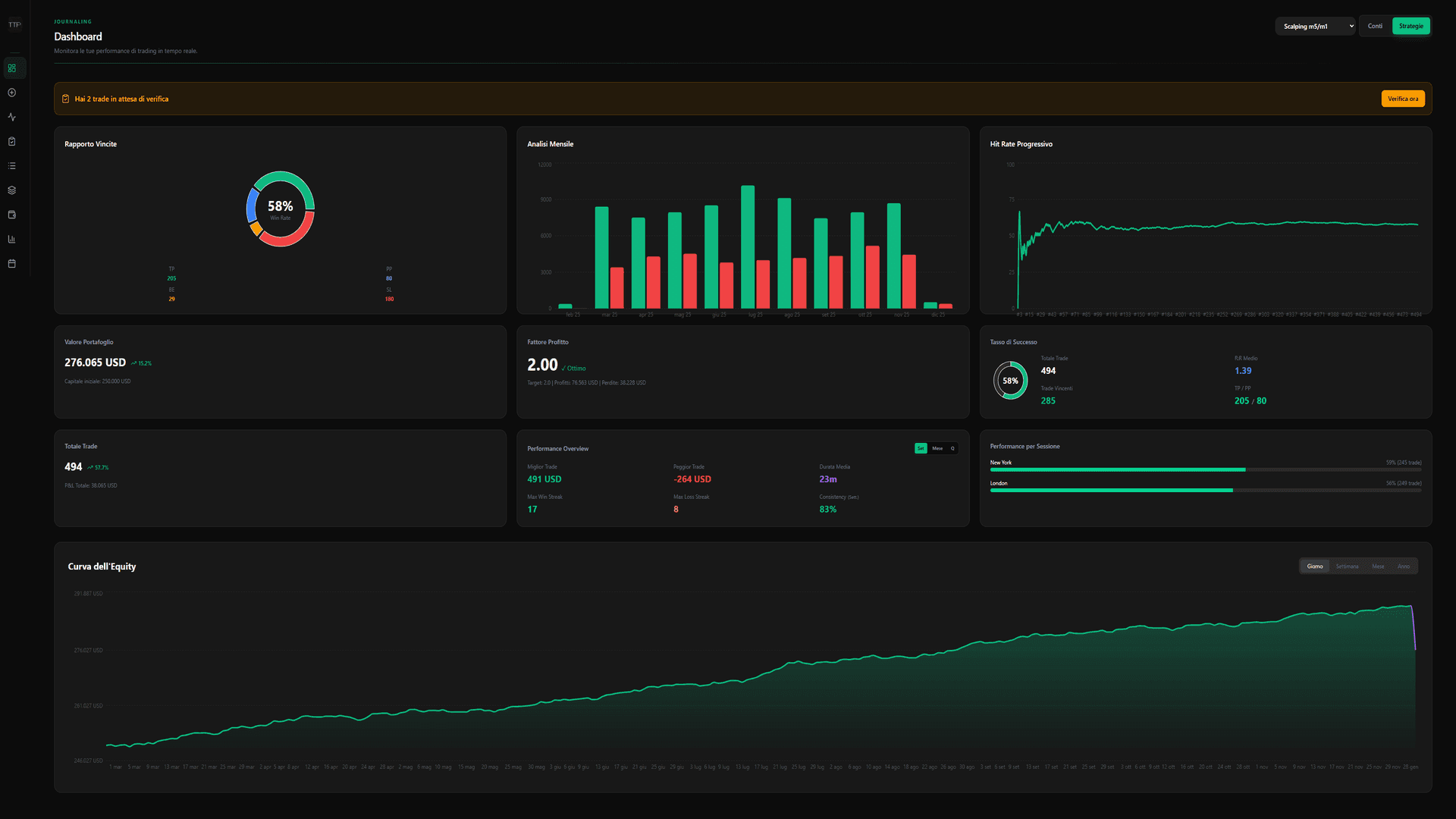The width and height of the screenshot is (1456, 819).
Task: Open the Scalping m5/m1 strategy dropdown
Action: coord(1314,25)
